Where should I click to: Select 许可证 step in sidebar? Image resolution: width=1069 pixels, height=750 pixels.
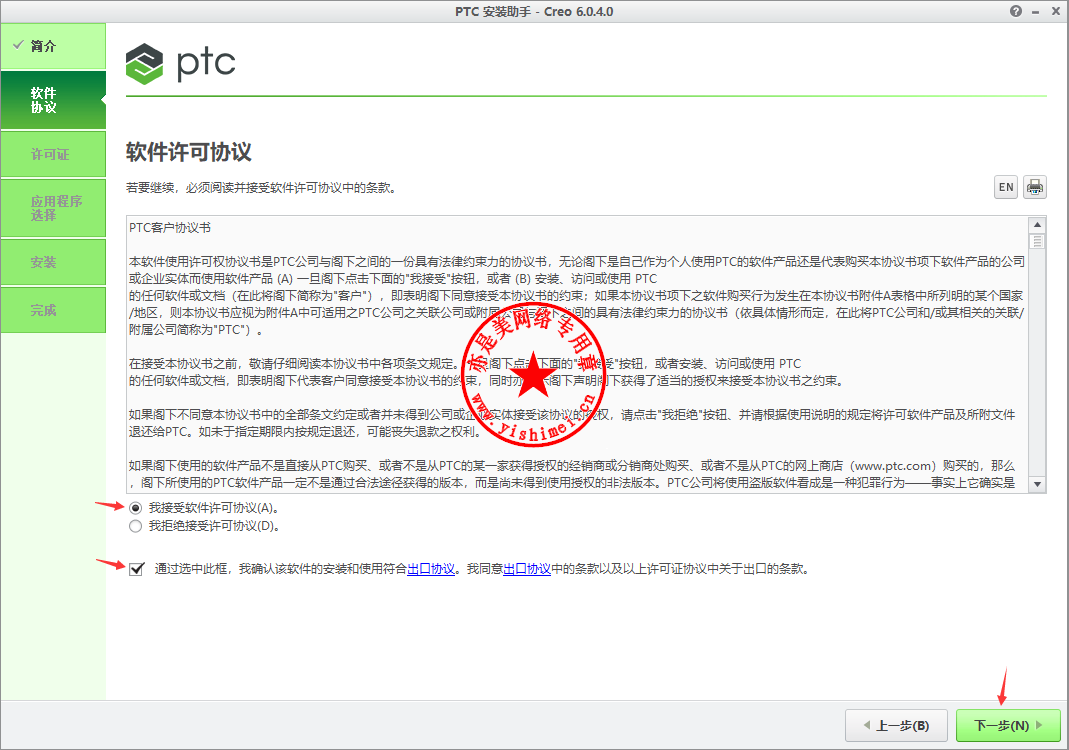point(53,154)
